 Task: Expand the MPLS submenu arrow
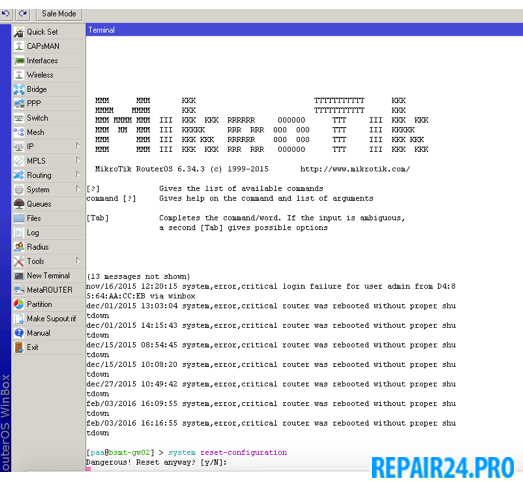(78, 160)
